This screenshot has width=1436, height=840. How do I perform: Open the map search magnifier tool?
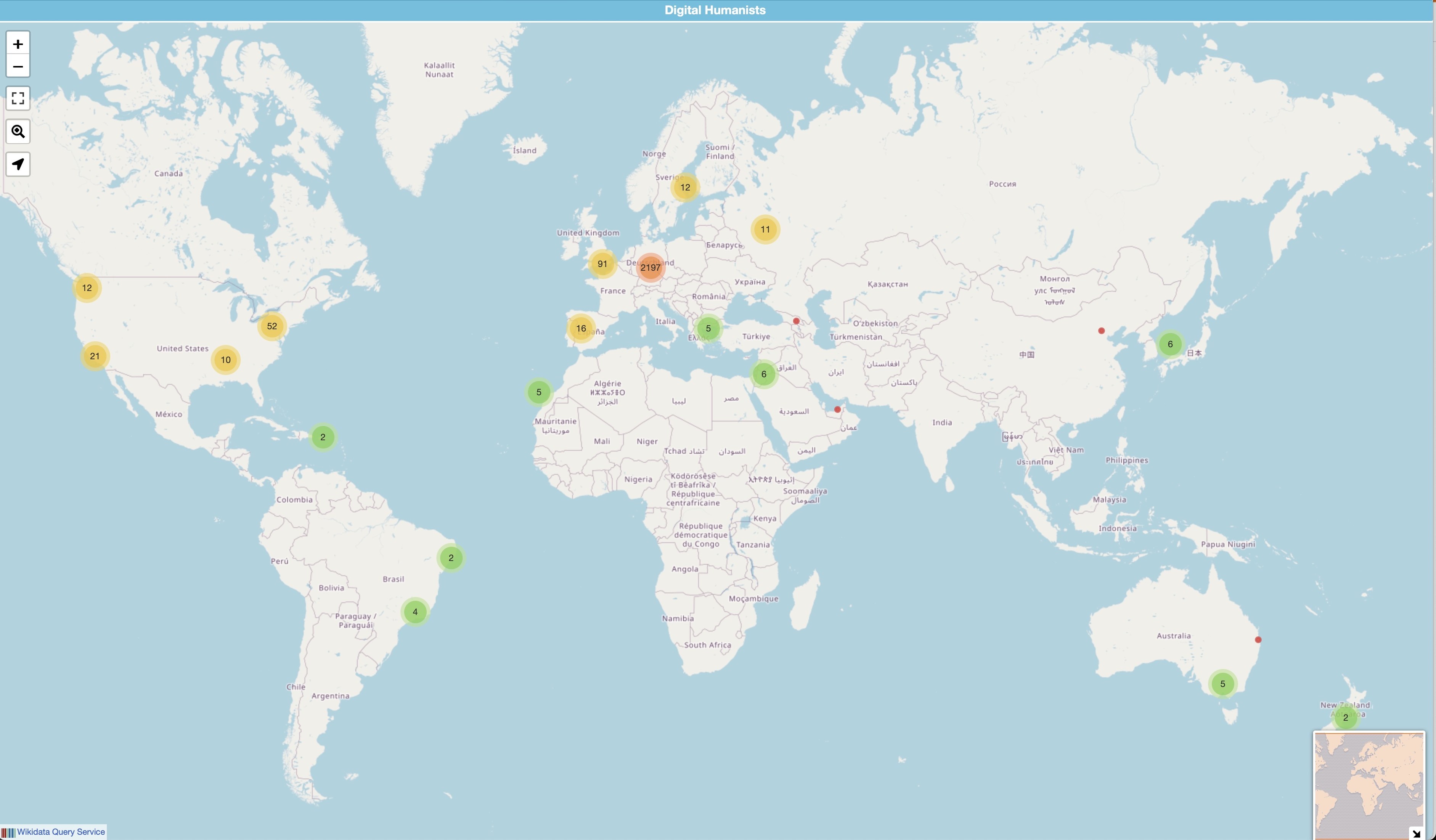tap(18, 132)
